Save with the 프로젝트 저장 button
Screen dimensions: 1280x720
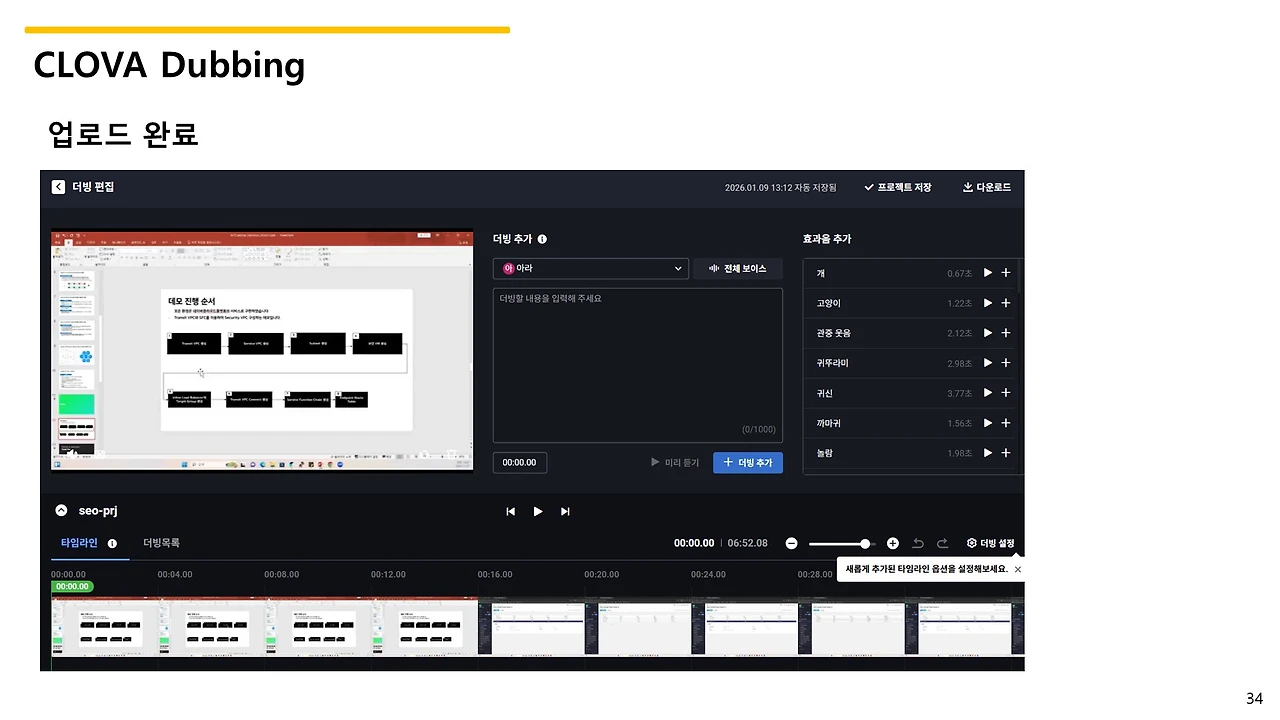(898, 187)
